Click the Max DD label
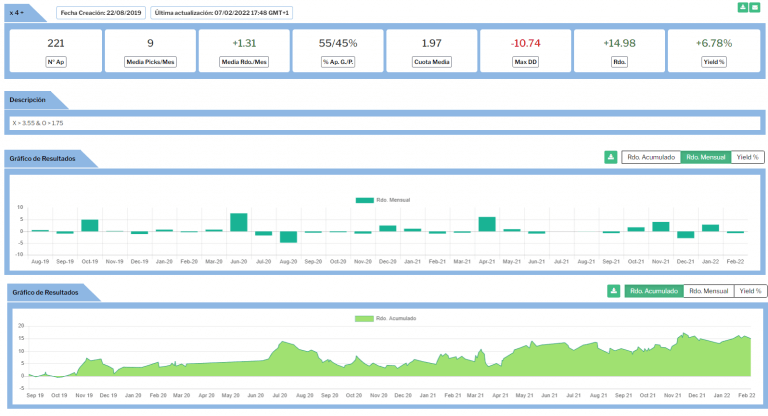This screenshot has width=768, height=416. coord(526,62)
